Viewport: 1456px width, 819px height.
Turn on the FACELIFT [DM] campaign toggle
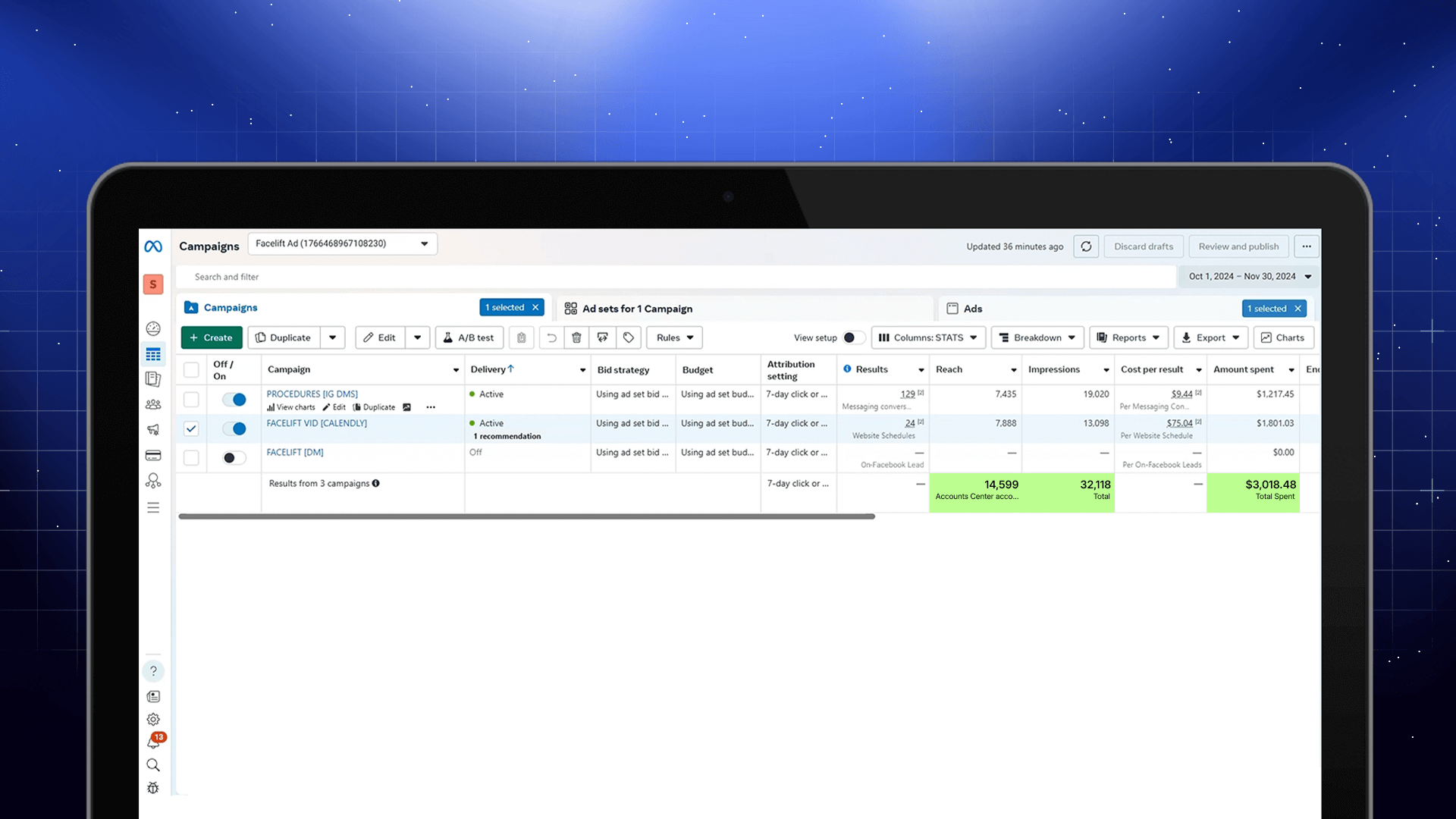click(234, 458)
